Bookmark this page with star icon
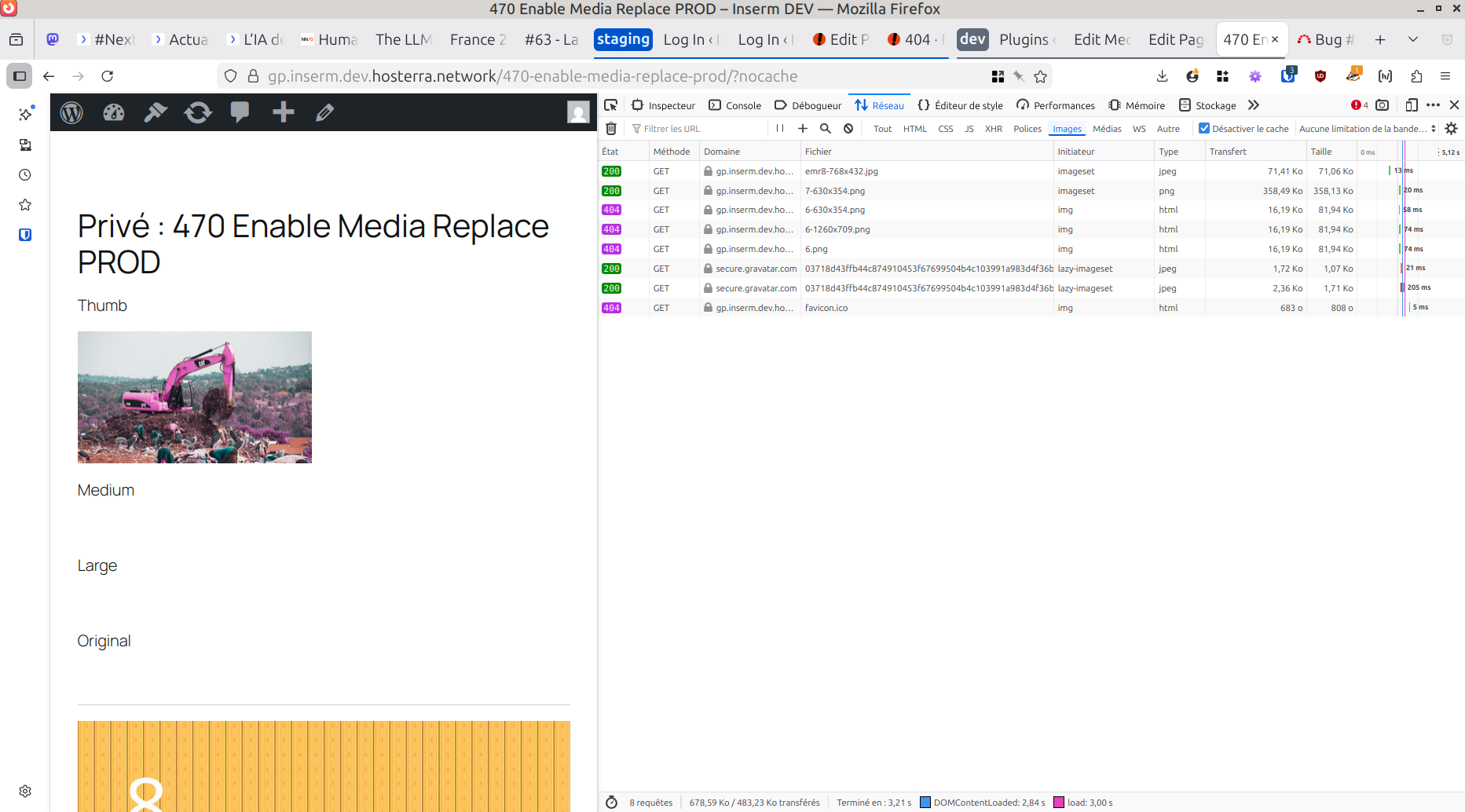 1041,76
